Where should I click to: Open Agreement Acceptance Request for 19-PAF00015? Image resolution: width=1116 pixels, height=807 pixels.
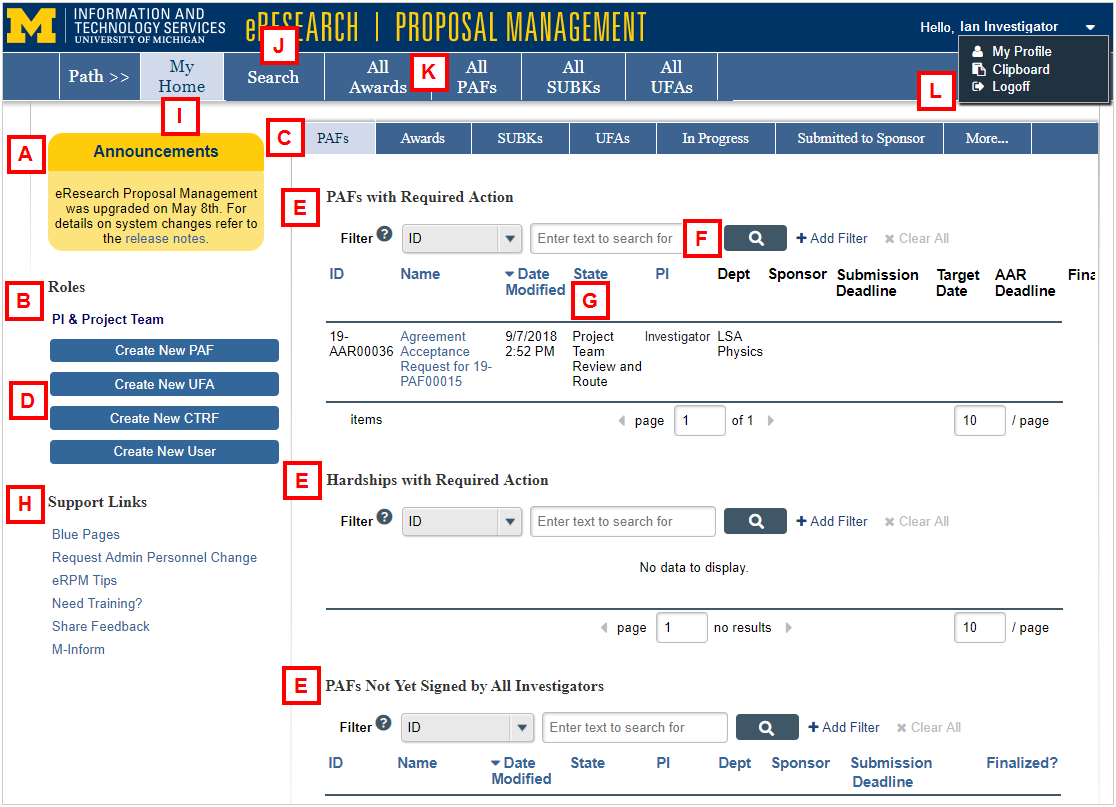[445, 359]
